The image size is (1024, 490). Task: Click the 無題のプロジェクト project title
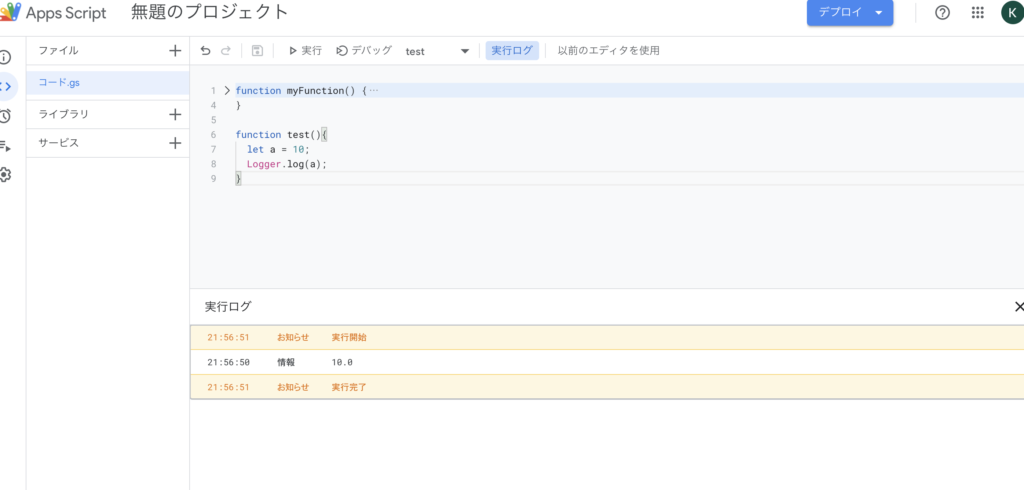click(210, 12)
